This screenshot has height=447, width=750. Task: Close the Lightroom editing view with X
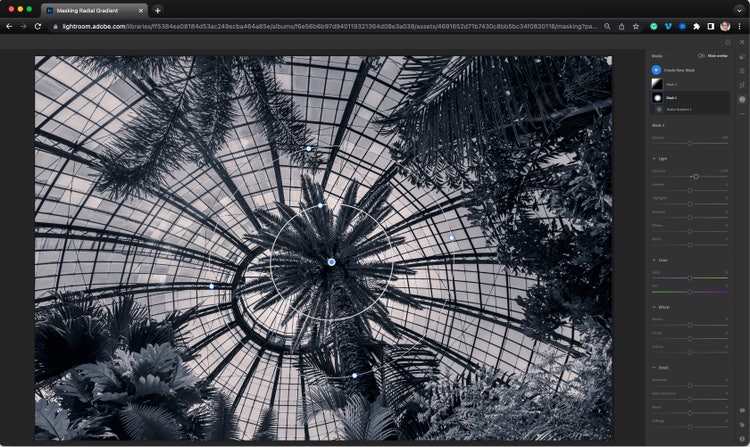(x=742, y=42)
